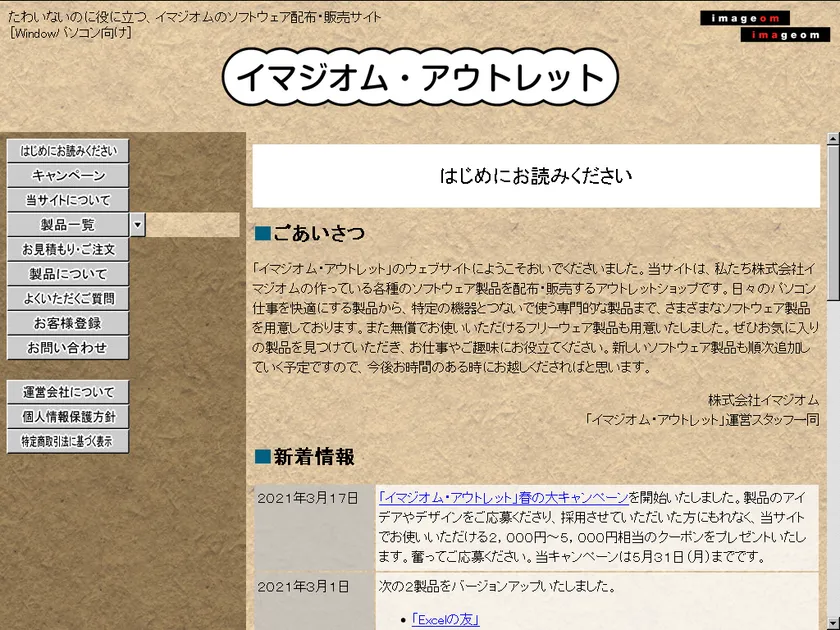Screen dimensions: 840x630
Task: Click the お客様登録 button
Action: (68, 323)
